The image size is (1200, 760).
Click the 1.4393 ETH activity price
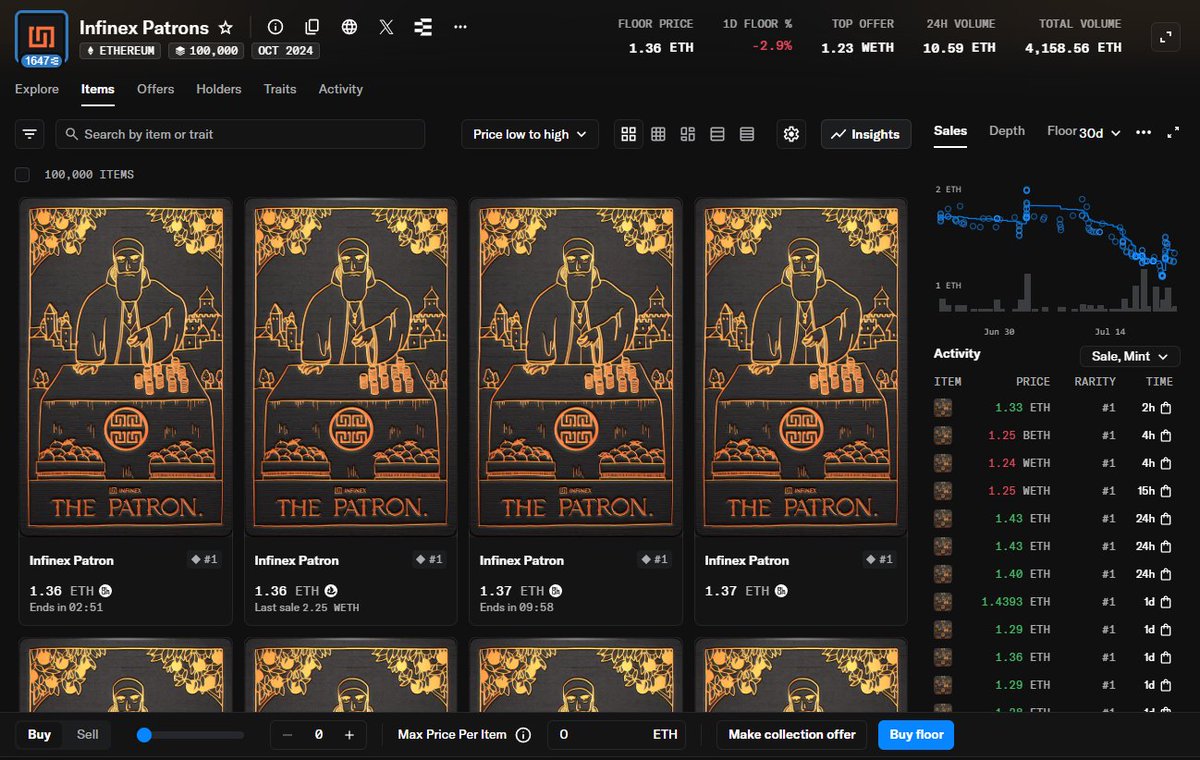coord(1014,602)
